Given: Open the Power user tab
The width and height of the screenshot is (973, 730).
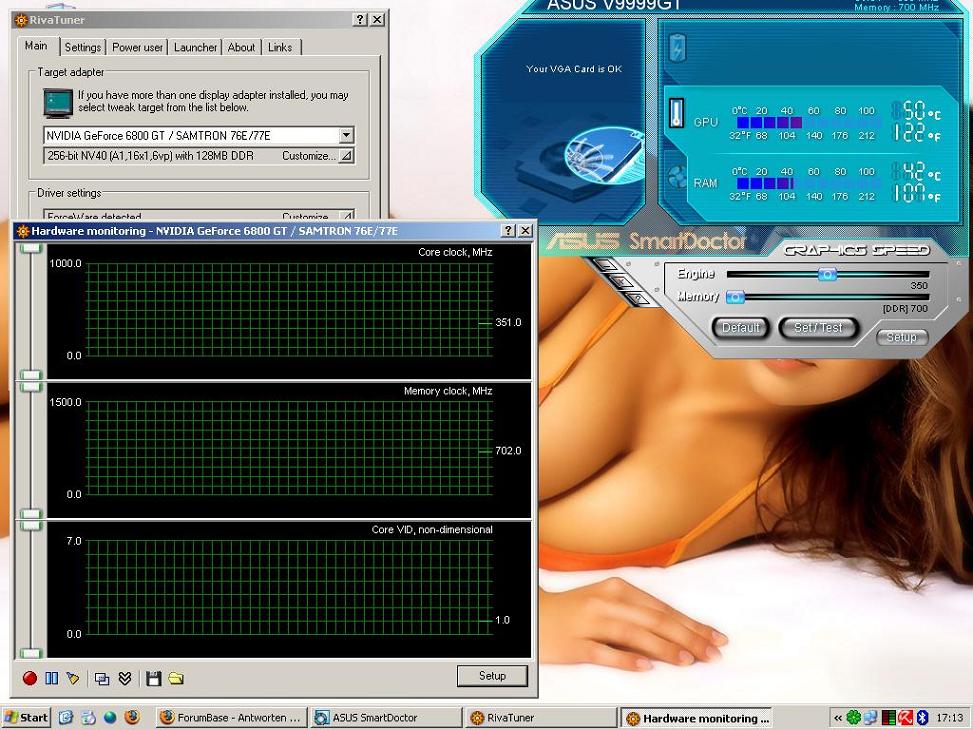Looking at the screenshot, I should (x=137, y=47).
